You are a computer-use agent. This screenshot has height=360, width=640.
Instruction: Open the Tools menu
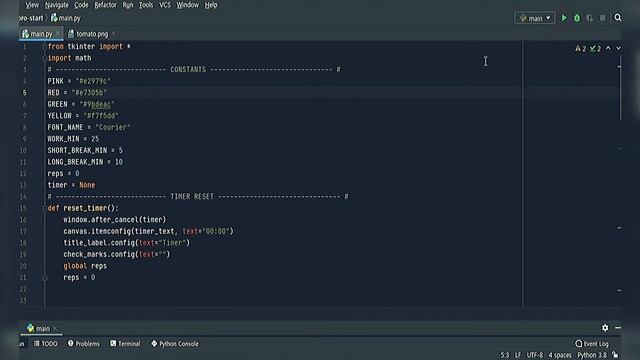146,5
